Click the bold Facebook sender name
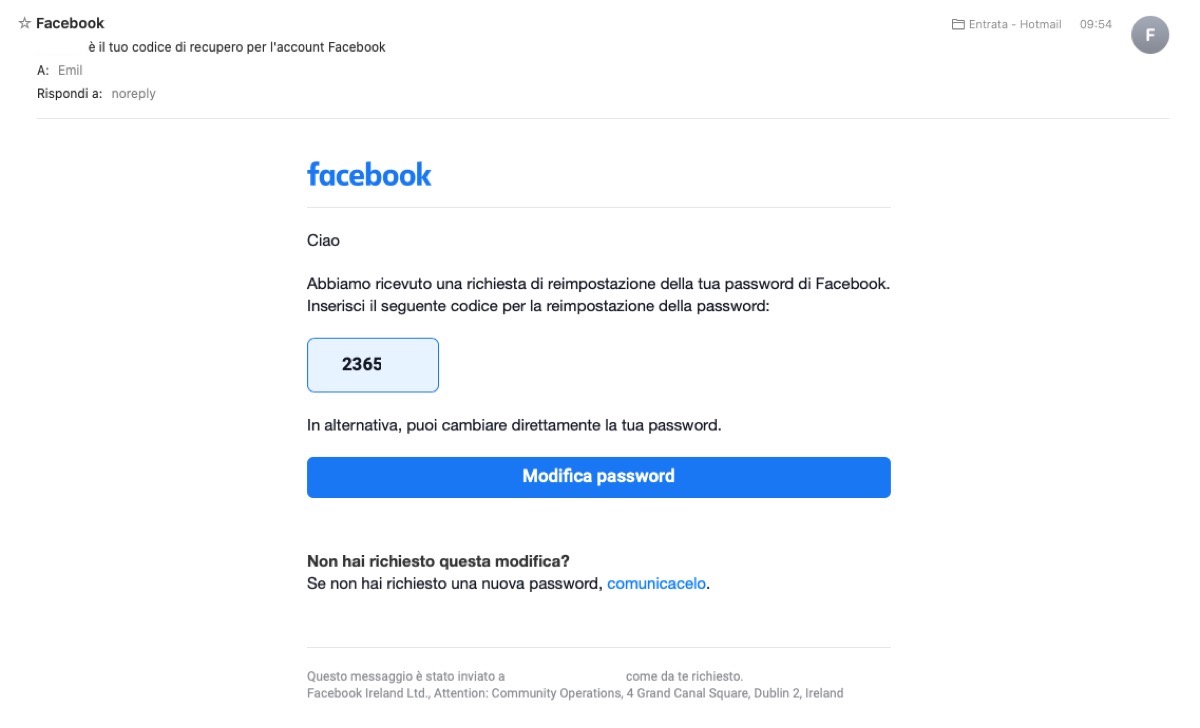The image size is (1200, 728). click(x=70, y=23)
